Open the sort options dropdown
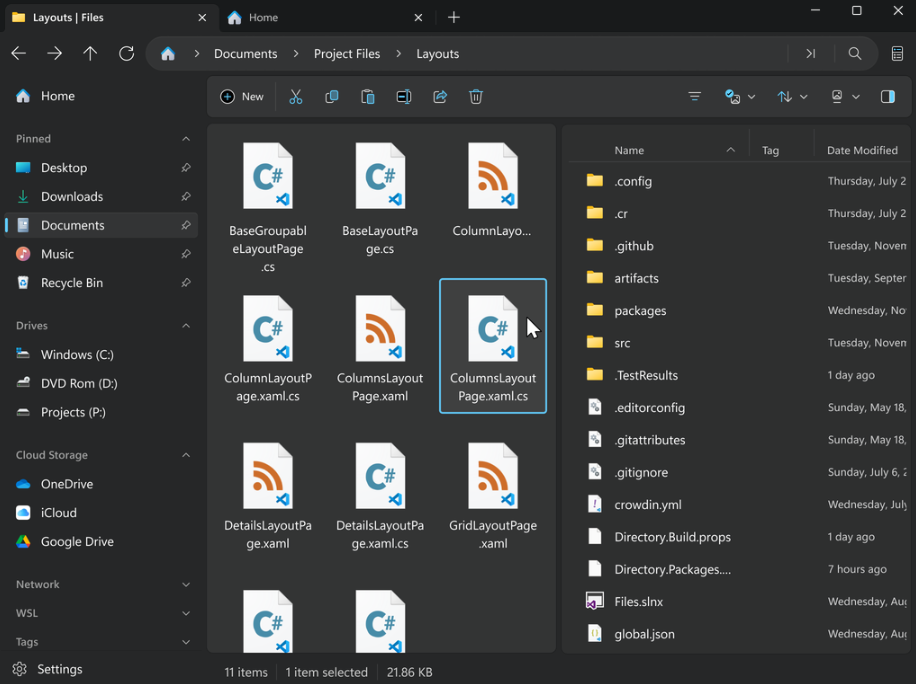Viewport: 916px width, 684px height. (792, 97)
